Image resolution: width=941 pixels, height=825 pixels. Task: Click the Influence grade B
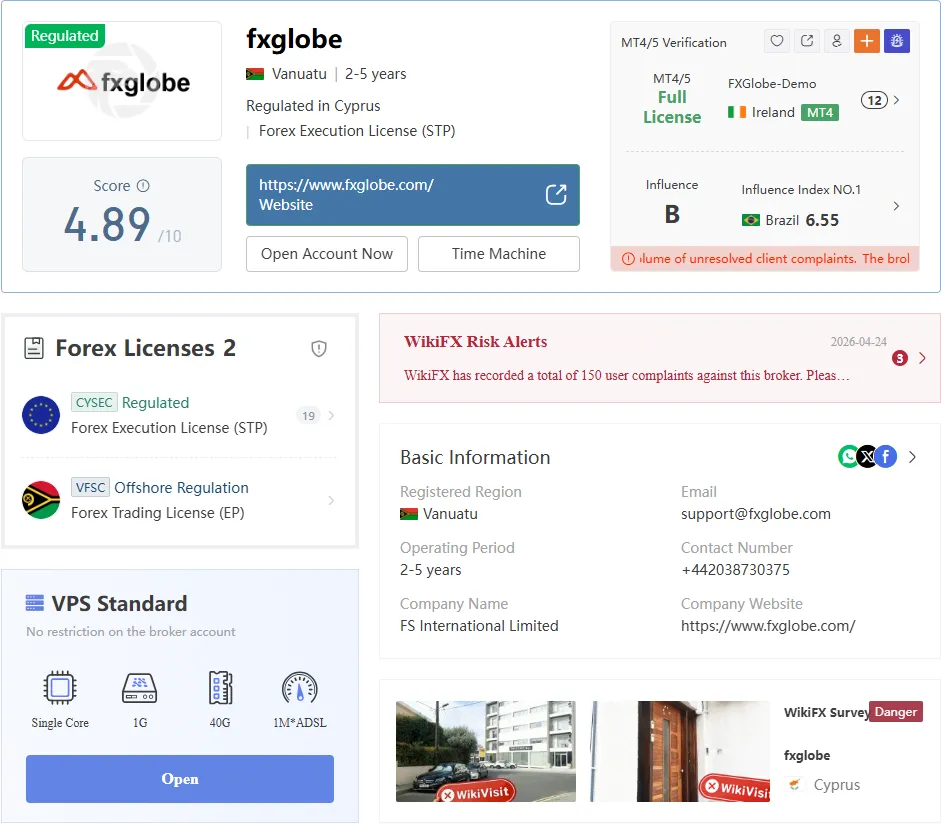click(x=672, y=214)
